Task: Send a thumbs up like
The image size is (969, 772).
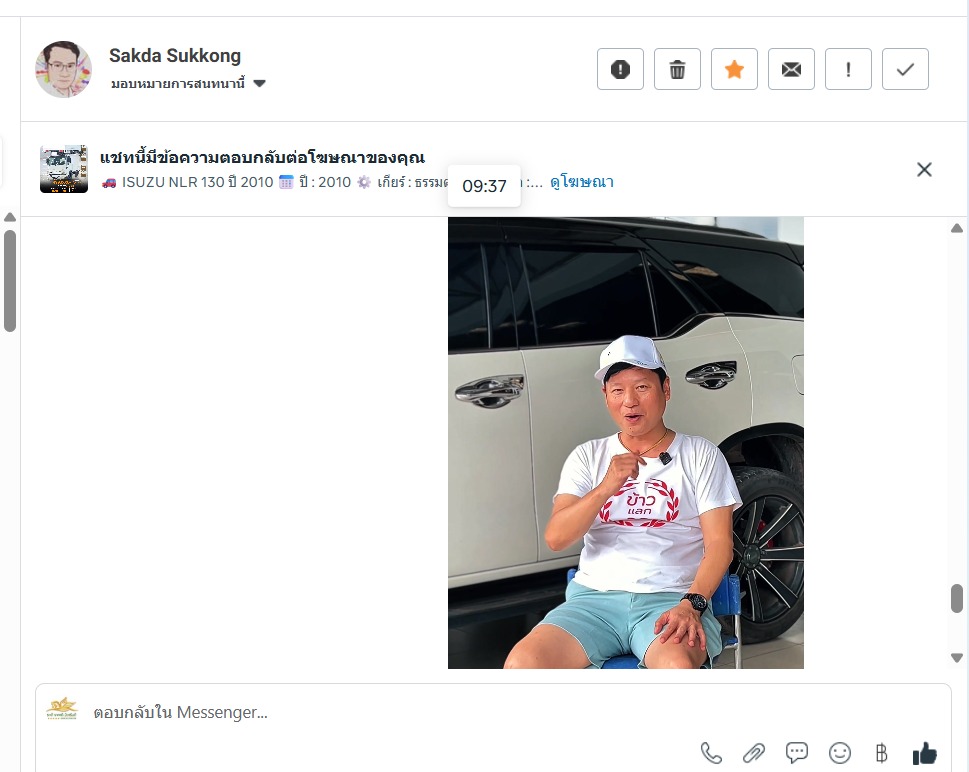Action: click(925, 753)
